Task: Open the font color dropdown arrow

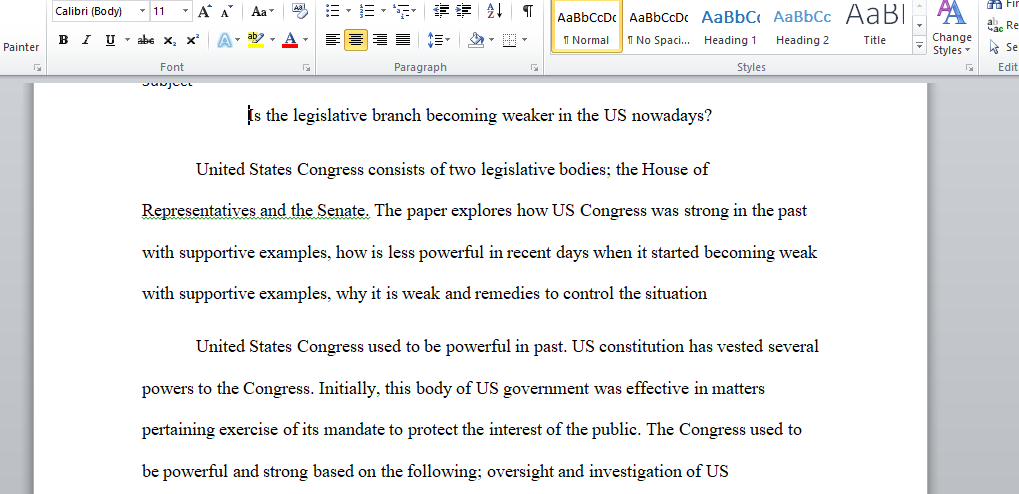Action: [305, 40]
